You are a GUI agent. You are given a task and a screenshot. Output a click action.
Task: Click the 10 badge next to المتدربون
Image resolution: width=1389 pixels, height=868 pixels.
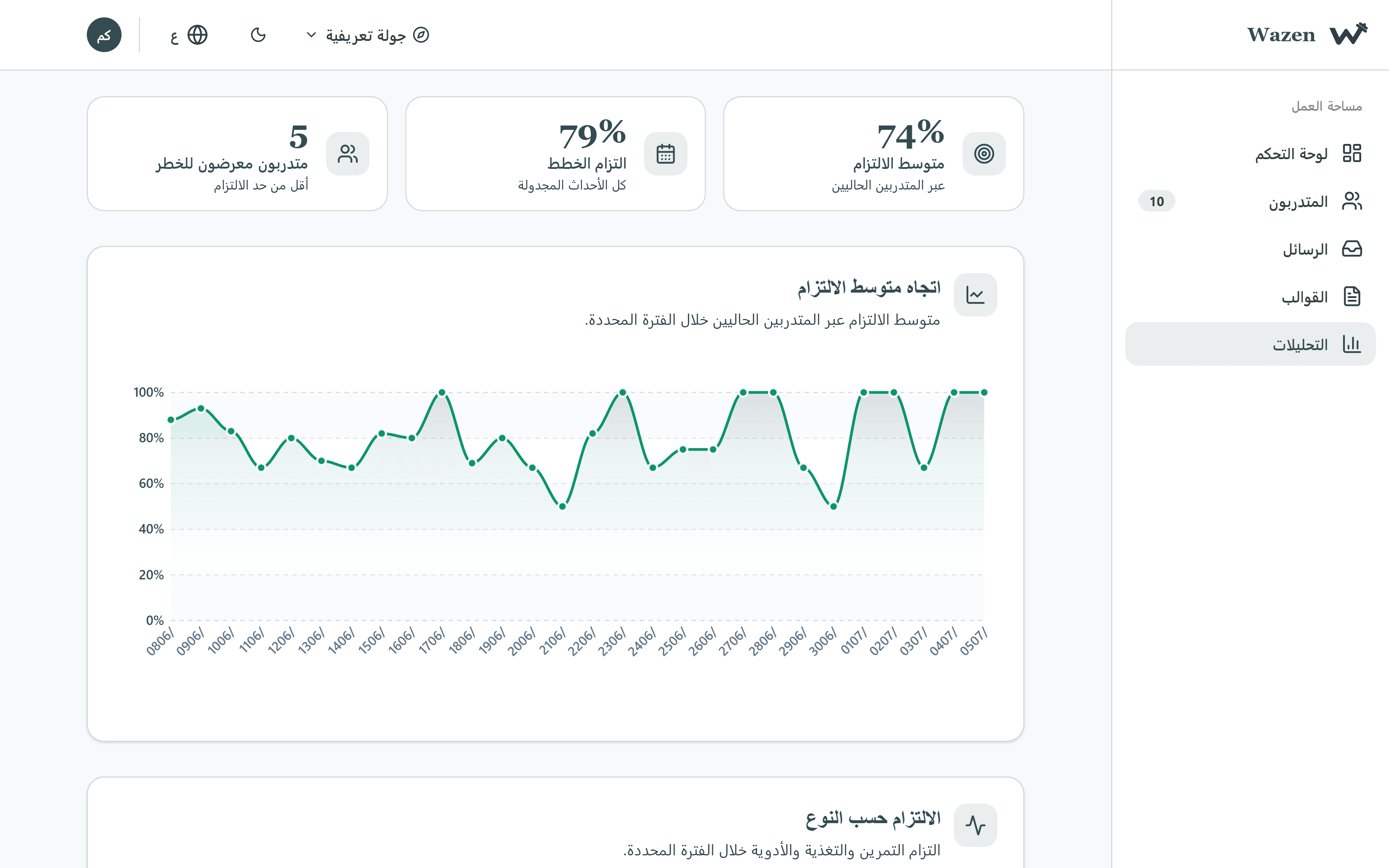pyautogui.click(x=1156, y=201)
